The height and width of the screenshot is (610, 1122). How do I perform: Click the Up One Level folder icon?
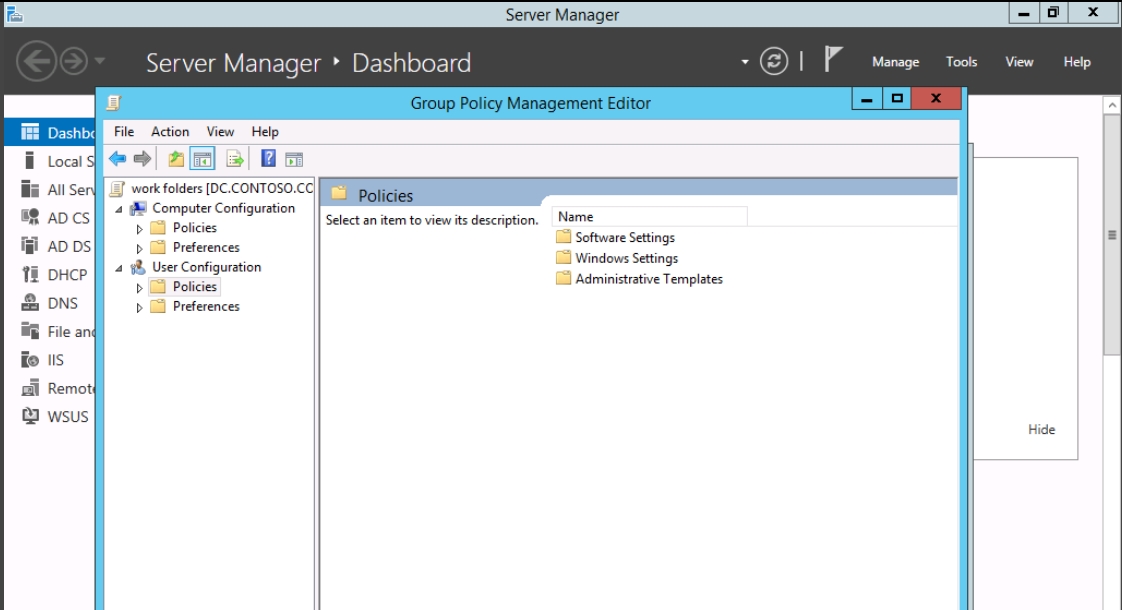coord(176,159)
